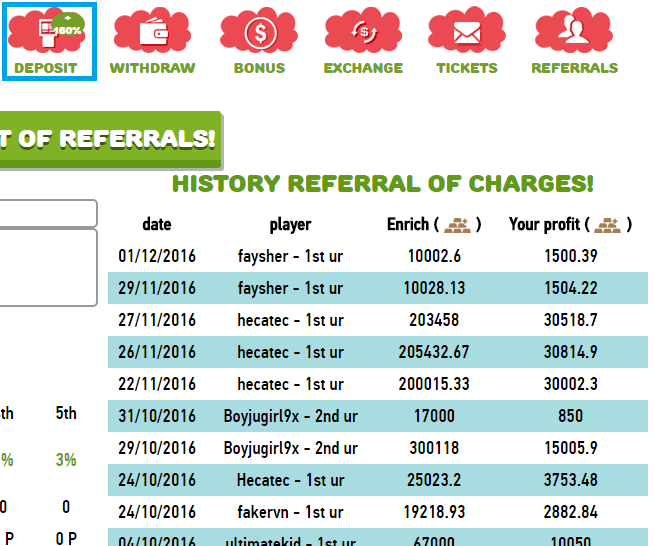This screenshot has width=655, height=546.
Task: Click the 'player' column header
Action: tap(290, 225)
